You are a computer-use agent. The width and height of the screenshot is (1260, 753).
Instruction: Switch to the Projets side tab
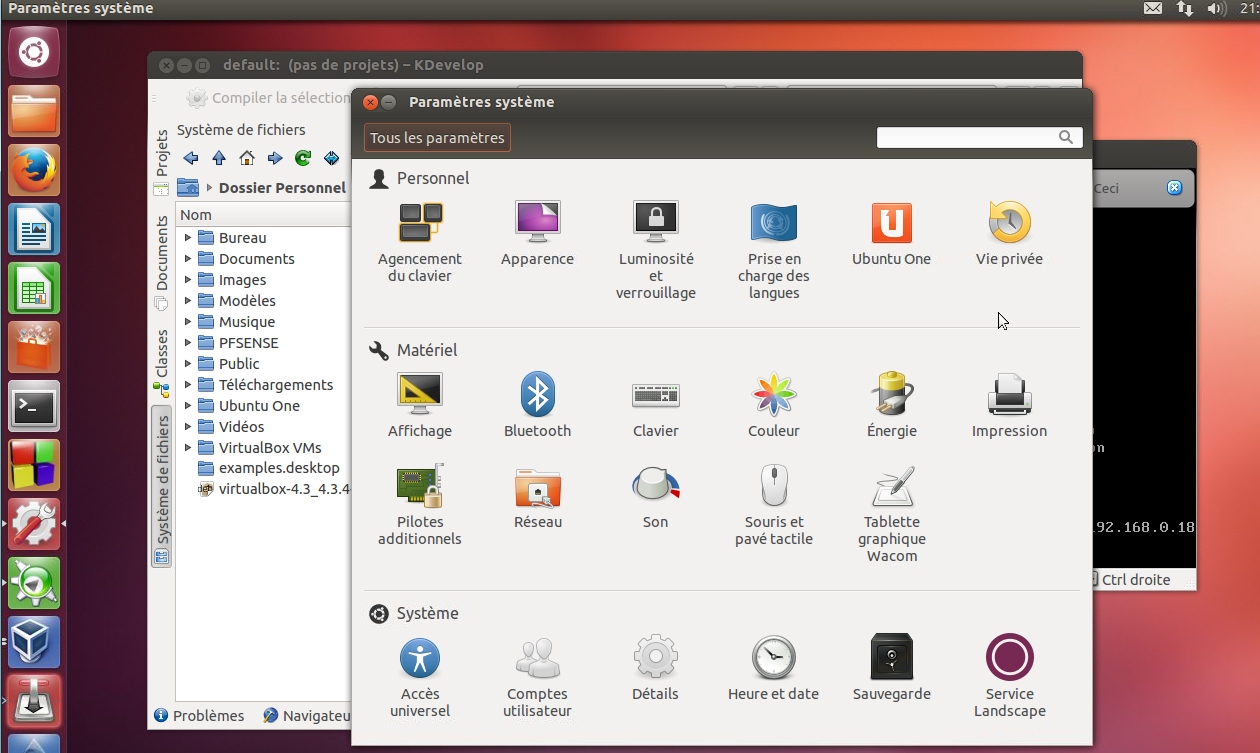pyautogui.click(x=161, y=153)
